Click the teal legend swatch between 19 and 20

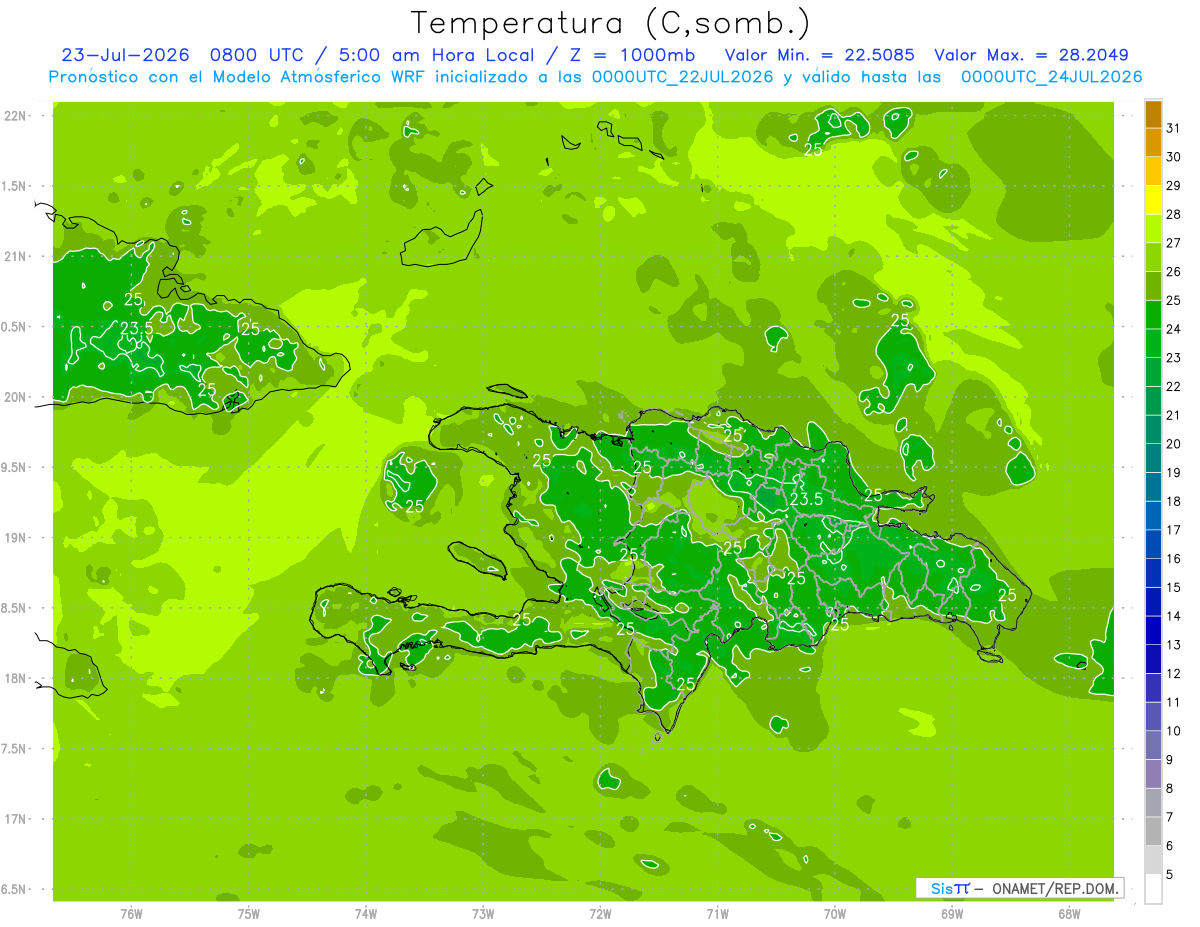click(x=1153, y=459)
